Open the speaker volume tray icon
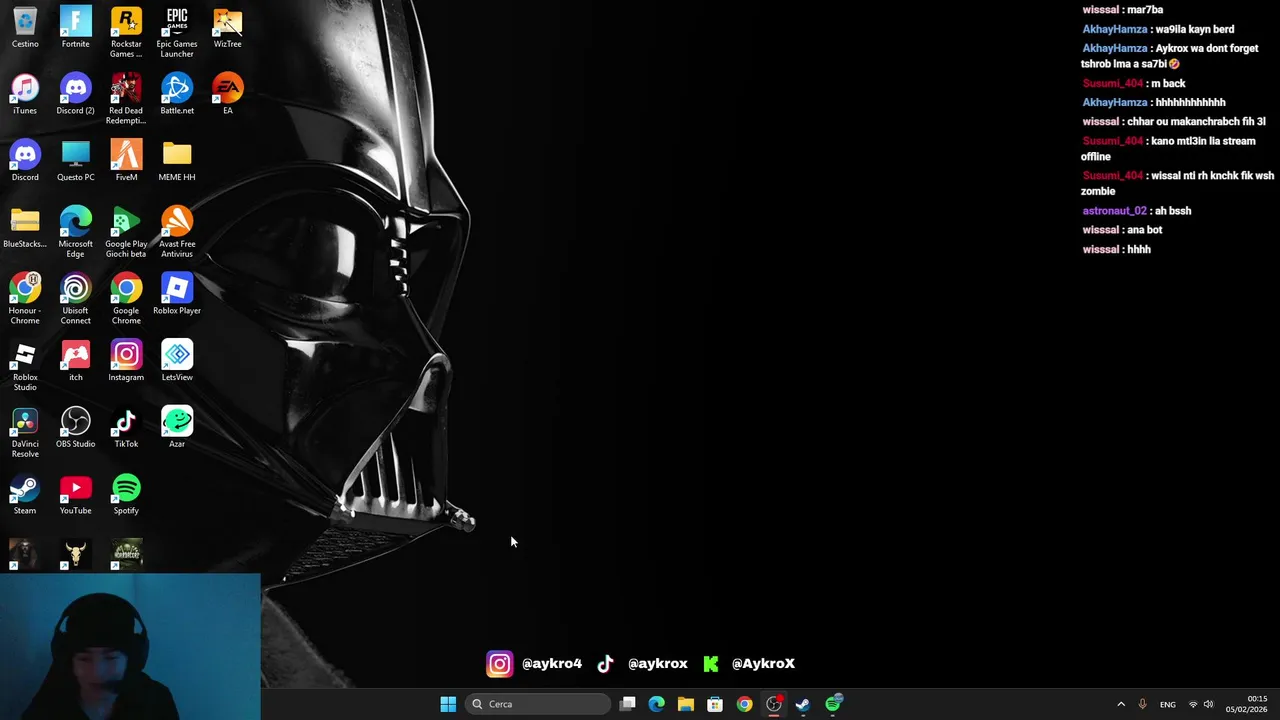Screen dimensions: 1280x720 point(1208,704)
